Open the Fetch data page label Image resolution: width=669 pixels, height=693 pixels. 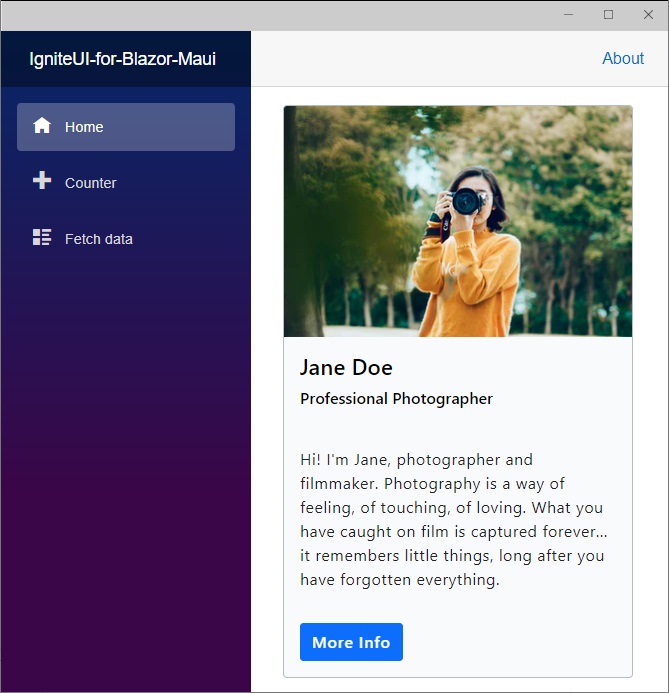tap(99, 239)
